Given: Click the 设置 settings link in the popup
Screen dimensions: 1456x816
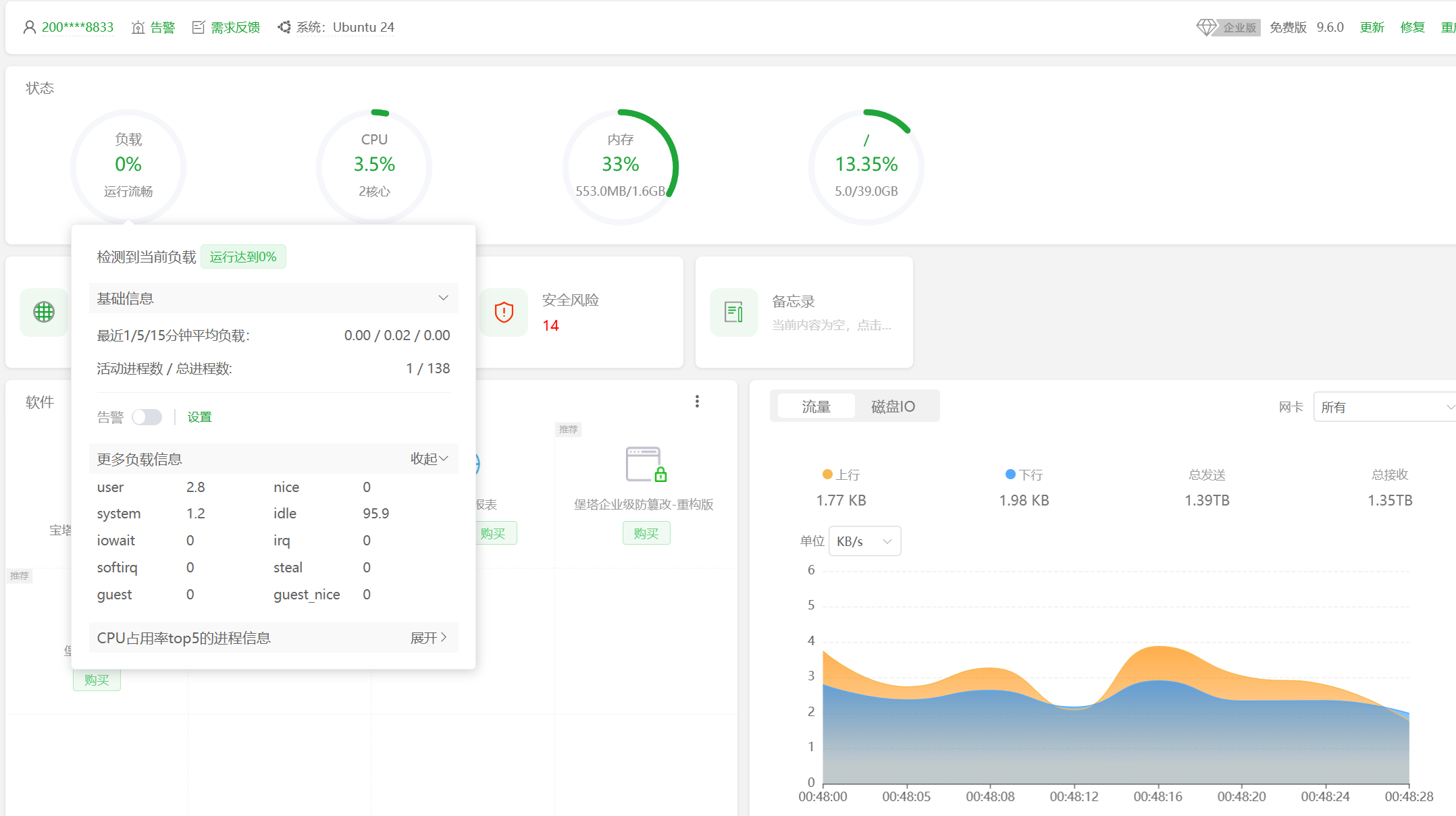Looking at the screenshot, I should click(199, 416).
